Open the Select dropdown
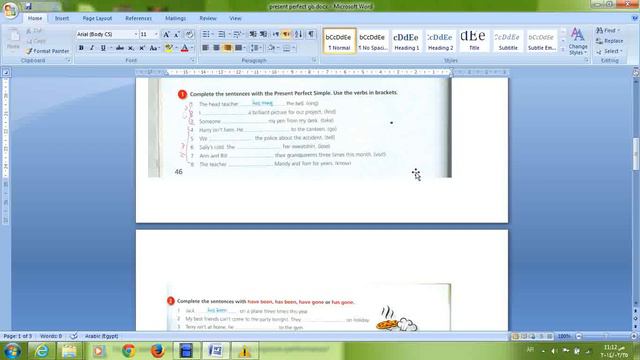This screenshot has width=640, height=360. point(609,51)
